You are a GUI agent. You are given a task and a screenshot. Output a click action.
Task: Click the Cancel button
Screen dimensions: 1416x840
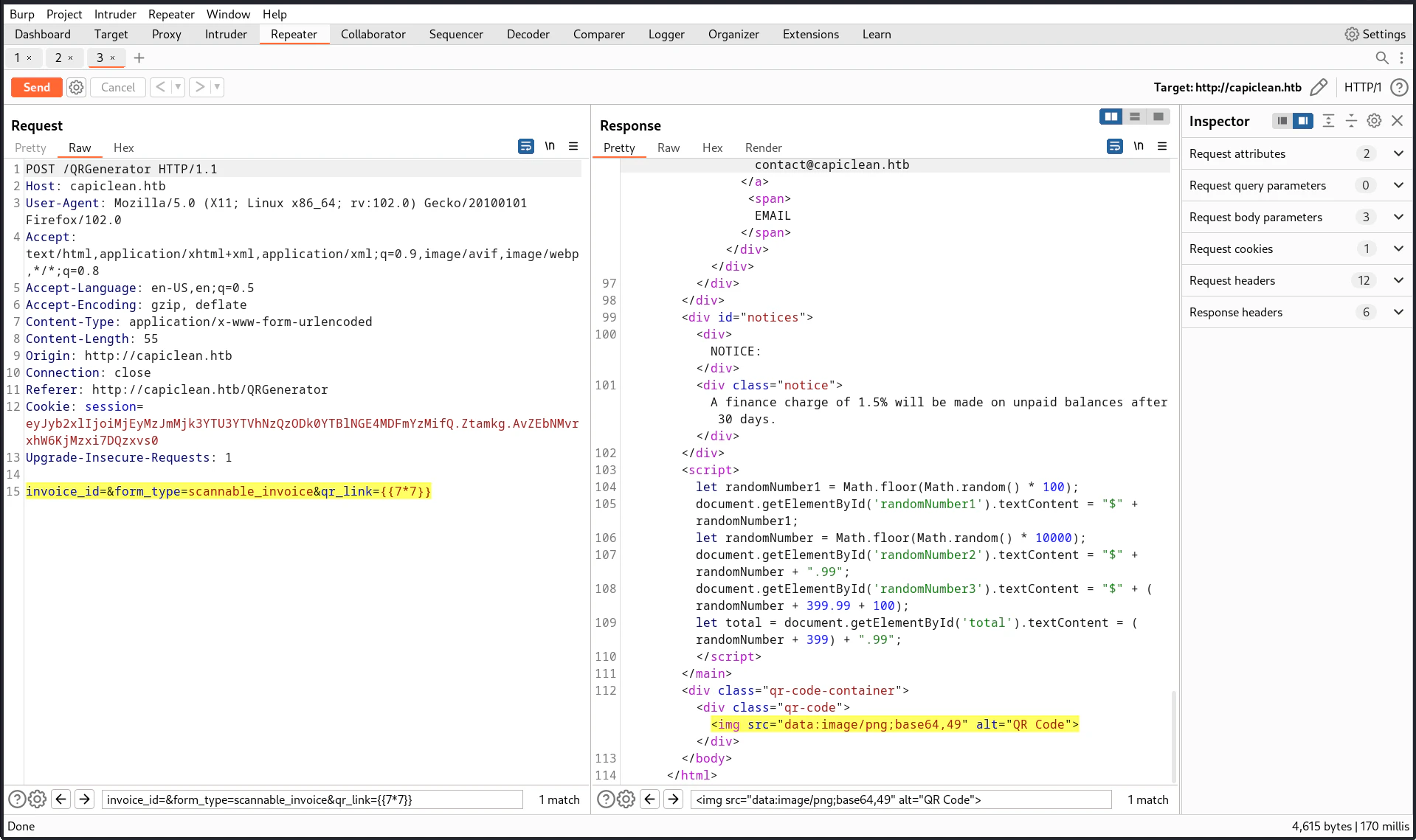118,87
